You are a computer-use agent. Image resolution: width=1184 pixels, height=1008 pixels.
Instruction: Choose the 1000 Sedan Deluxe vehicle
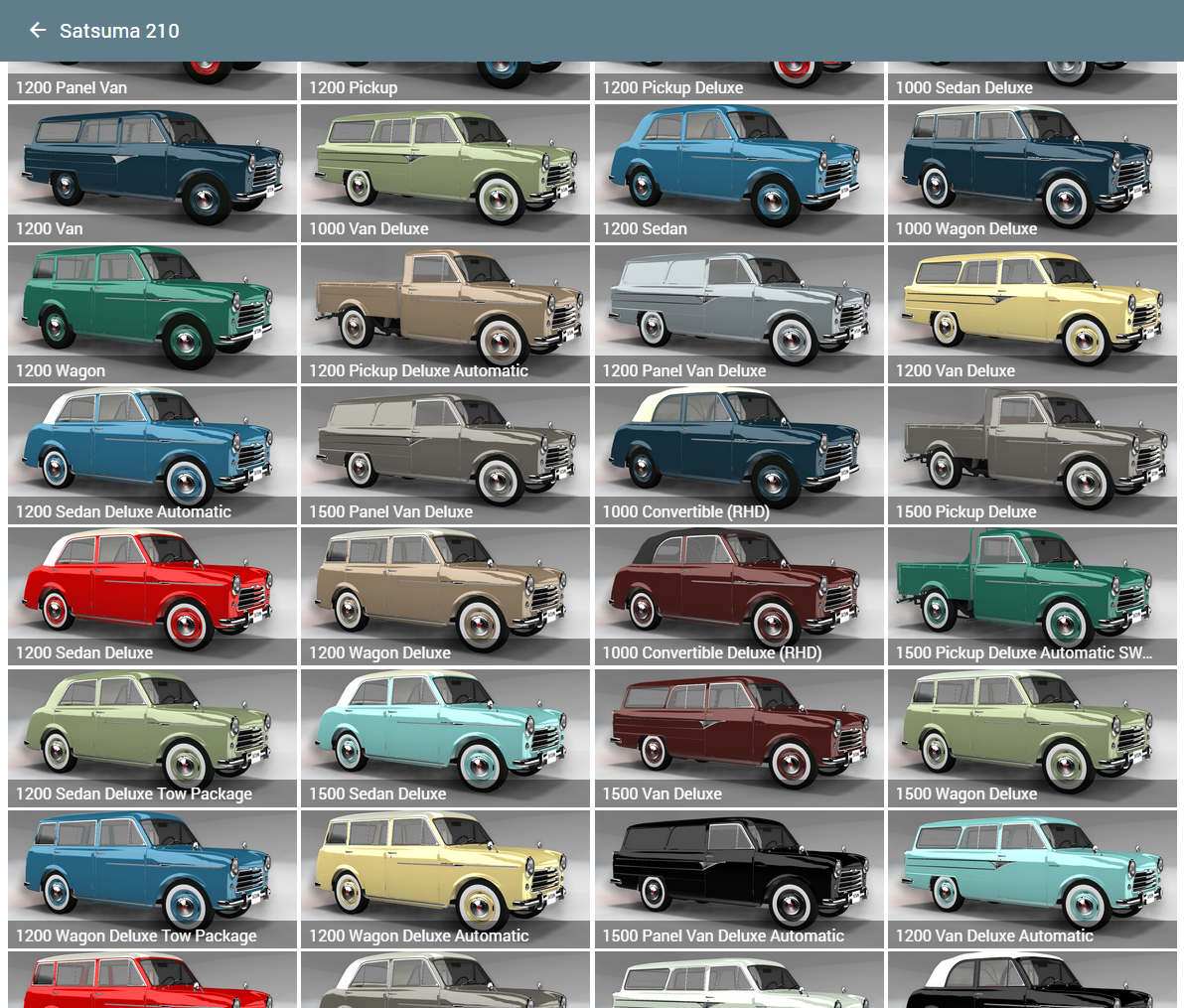[1032, 80]
